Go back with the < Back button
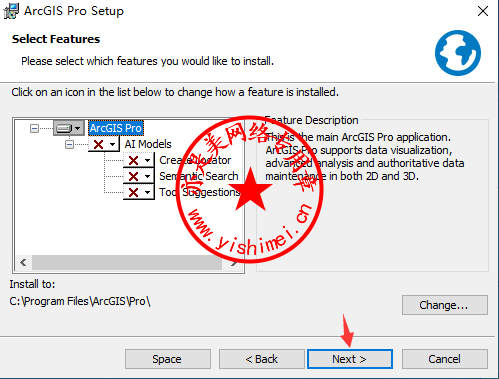The width and height of the screenshot is (499, 379). click(x=262, y=359)
